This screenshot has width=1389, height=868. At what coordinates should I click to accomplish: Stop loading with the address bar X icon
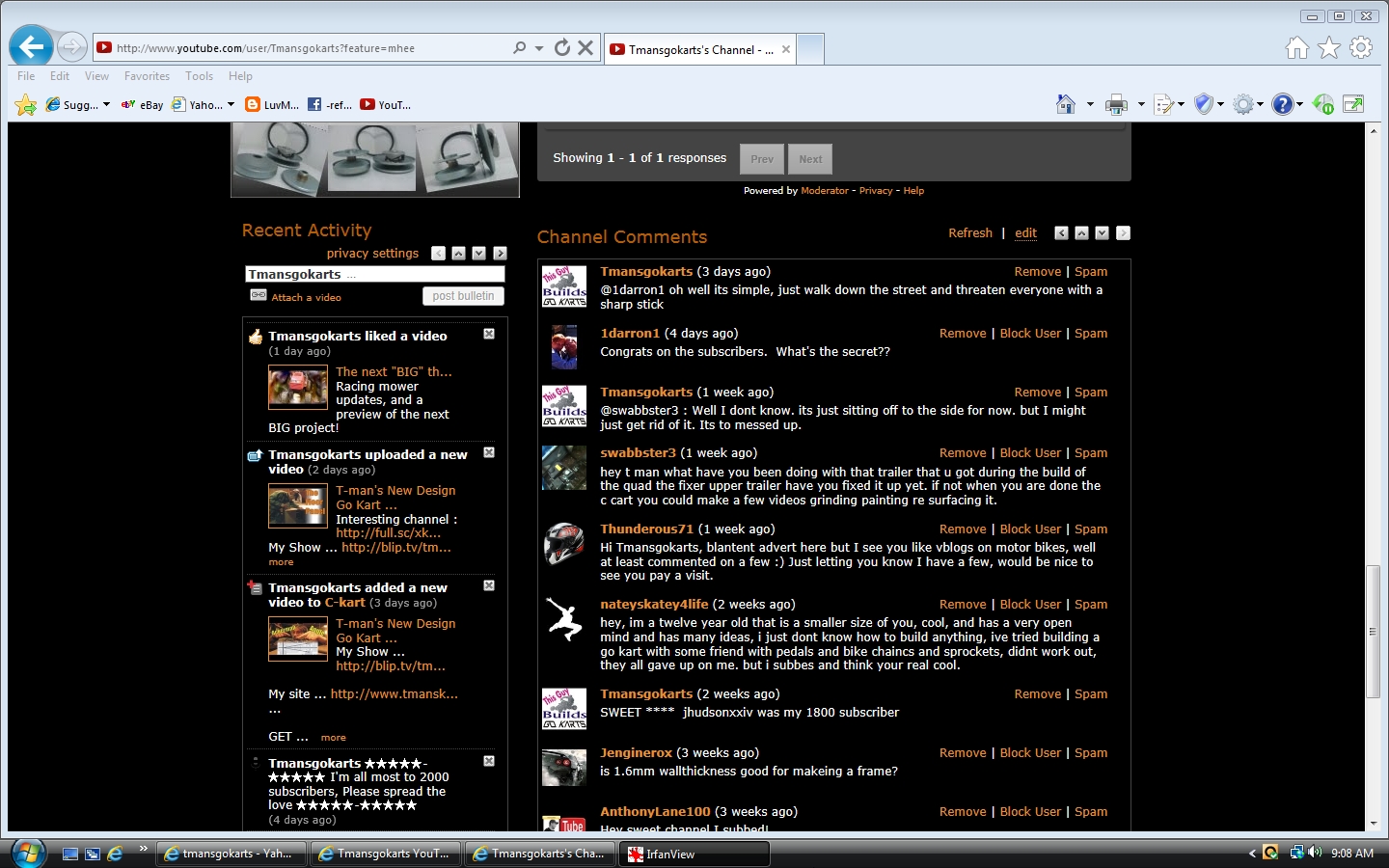coord(586,47)
